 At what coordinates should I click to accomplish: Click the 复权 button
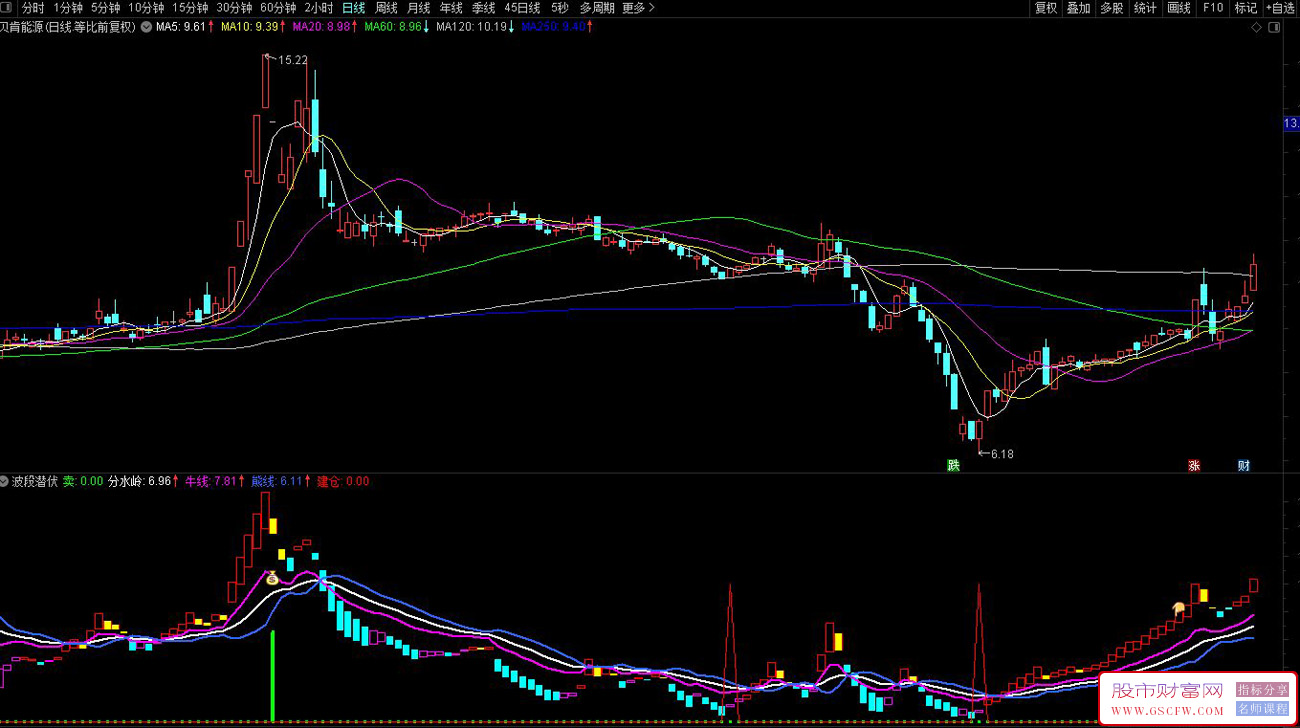1046,8
